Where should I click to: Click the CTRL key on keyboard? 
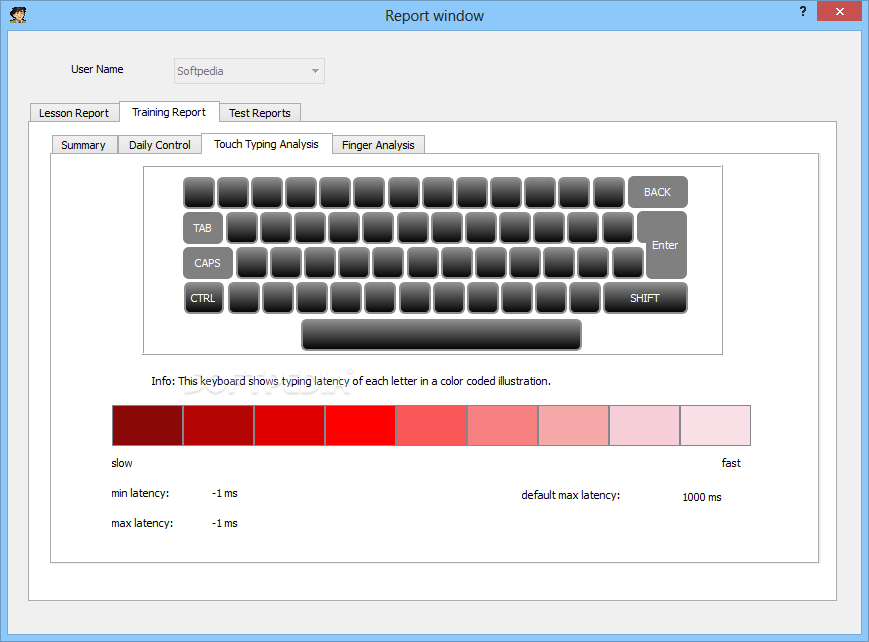tap(203, 298)
